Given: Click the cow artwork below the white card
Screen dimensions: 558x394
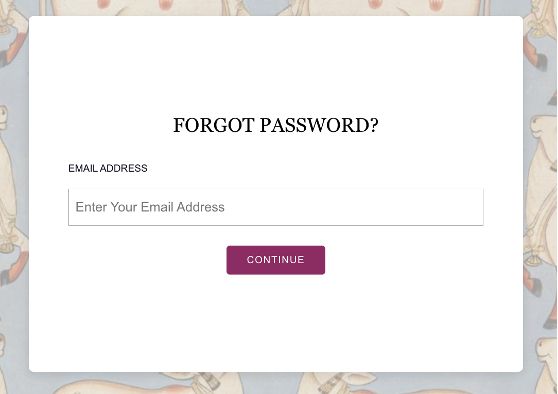Looking at the screenshot, I should 276,384.
